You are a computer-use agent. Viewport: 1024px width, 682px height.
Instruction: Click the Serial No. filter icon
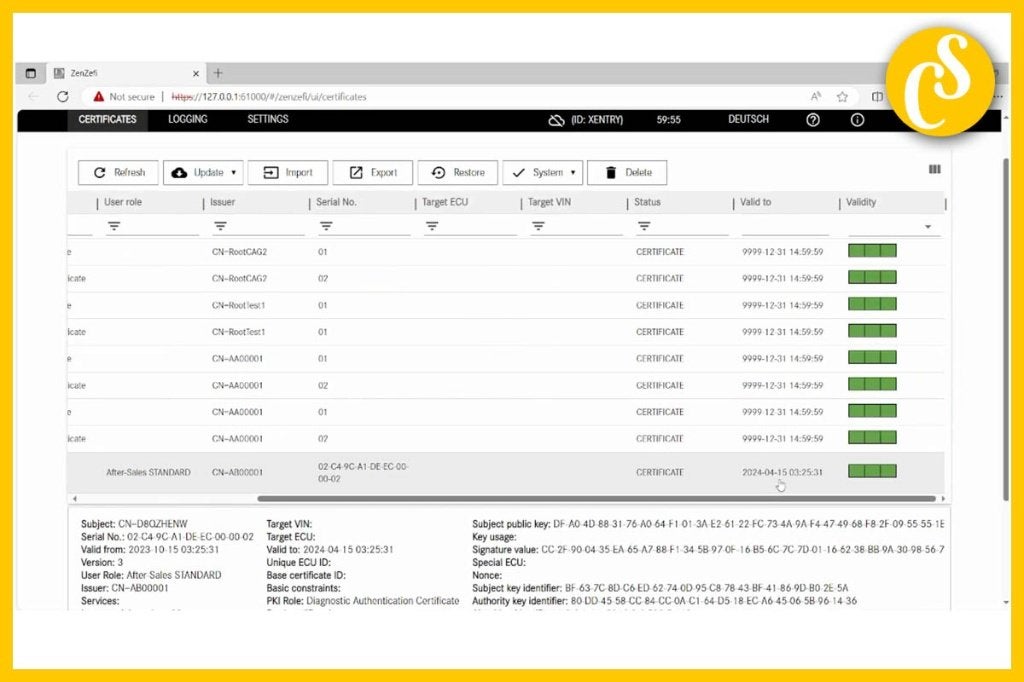(x=326, y=226)
